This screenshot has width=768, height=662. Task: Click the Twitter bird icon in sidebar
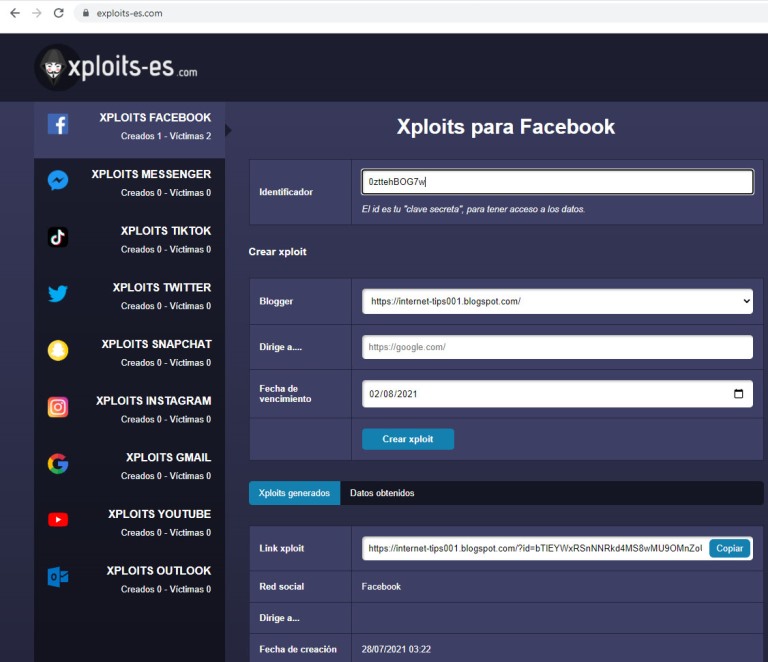(58, 294)
